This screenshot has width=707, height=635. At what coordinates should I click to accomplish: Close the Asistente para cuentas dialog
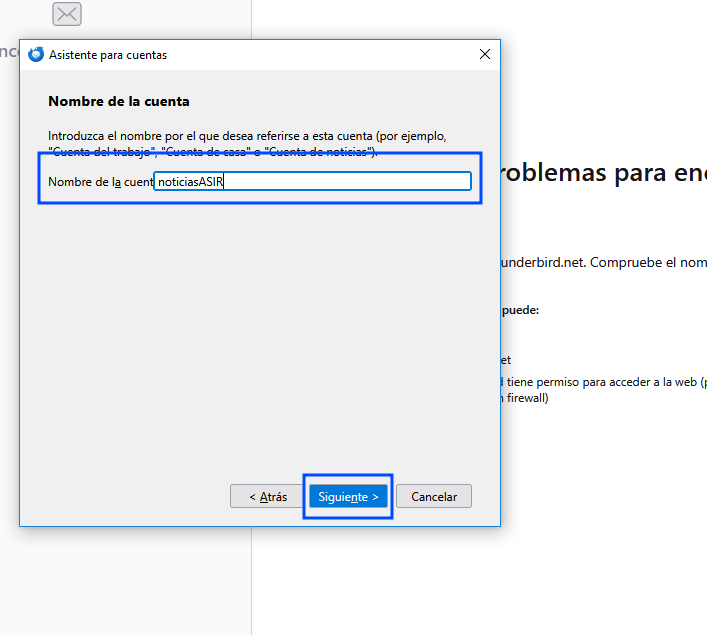click(x=485, y=54)
